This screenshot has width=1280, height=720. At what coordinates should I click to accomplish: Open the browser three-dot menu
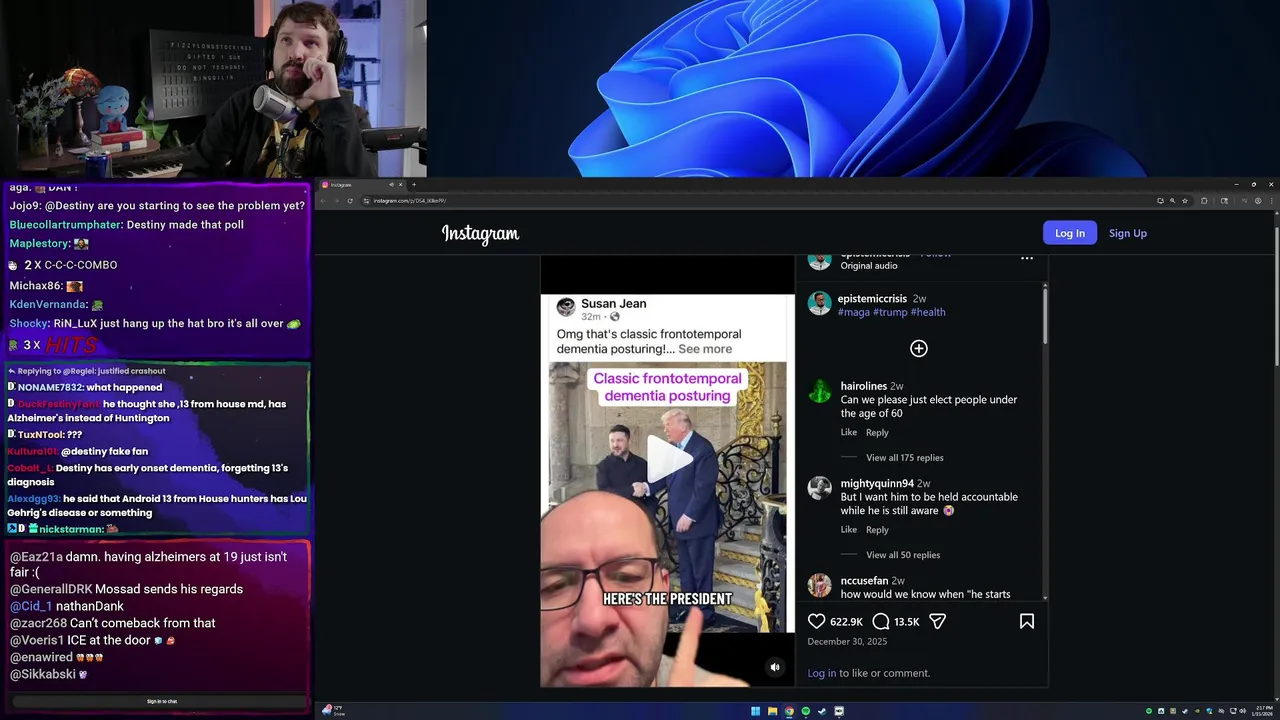click(x=1270, y=201)
